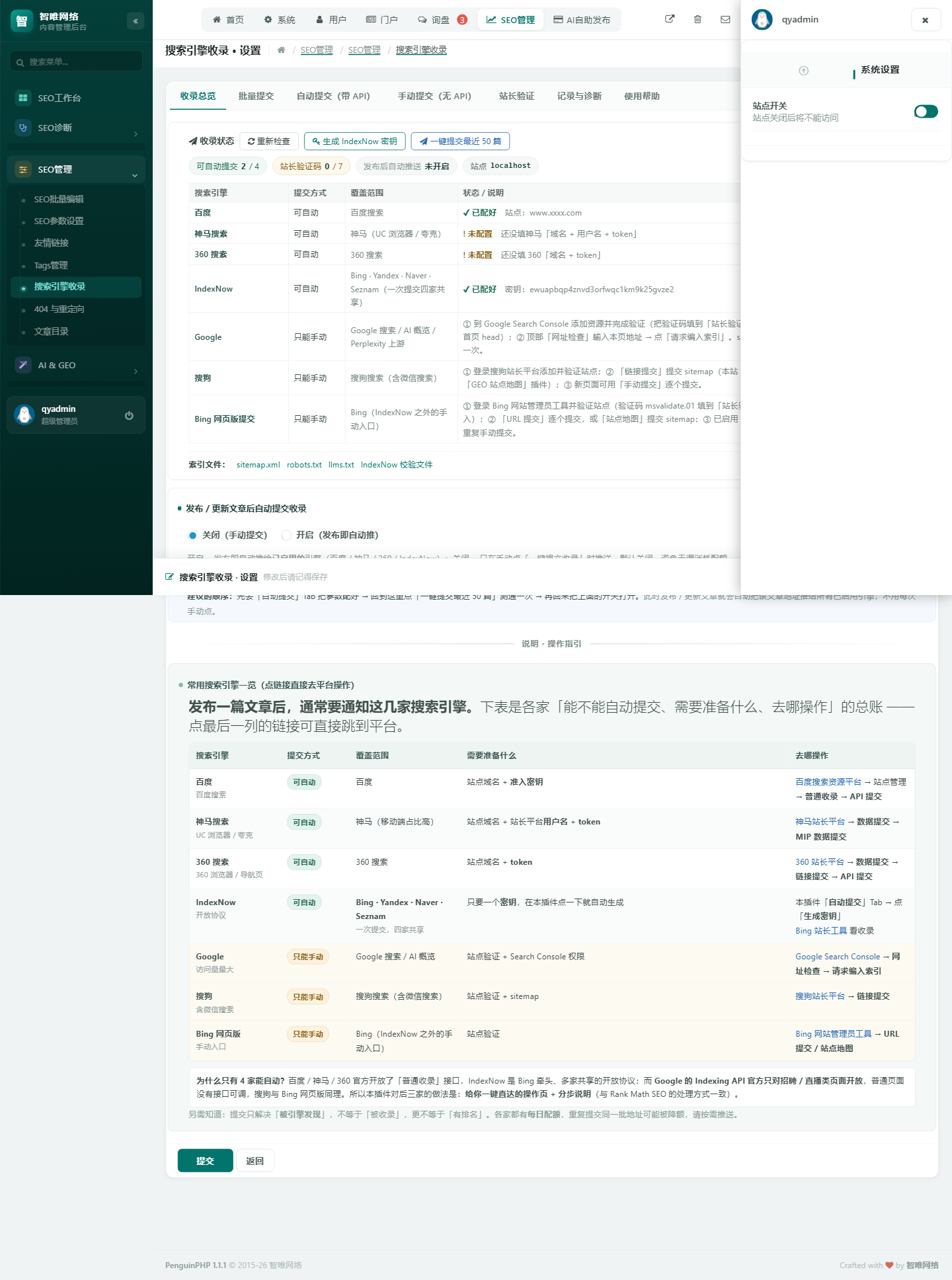Image resolution: width=952 pixels, height=1280 pixels.
Task: Click the SEO工作台 sidebar icon
Action: click(x=23, y=98)
